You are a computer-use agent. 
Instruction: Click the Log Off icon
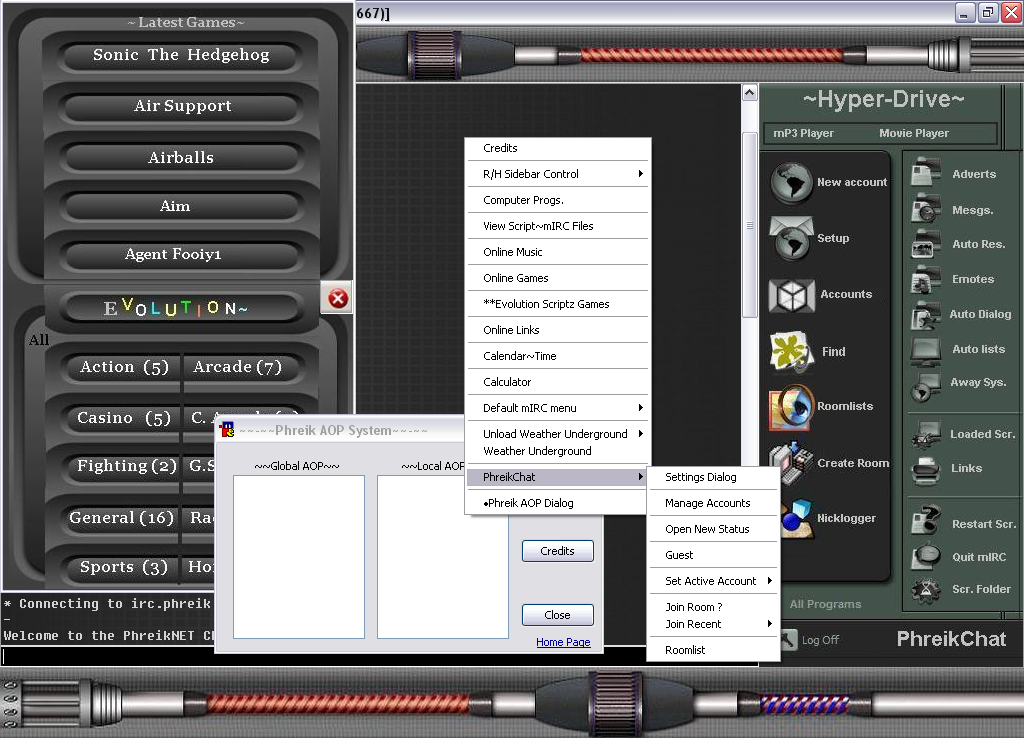789,640
